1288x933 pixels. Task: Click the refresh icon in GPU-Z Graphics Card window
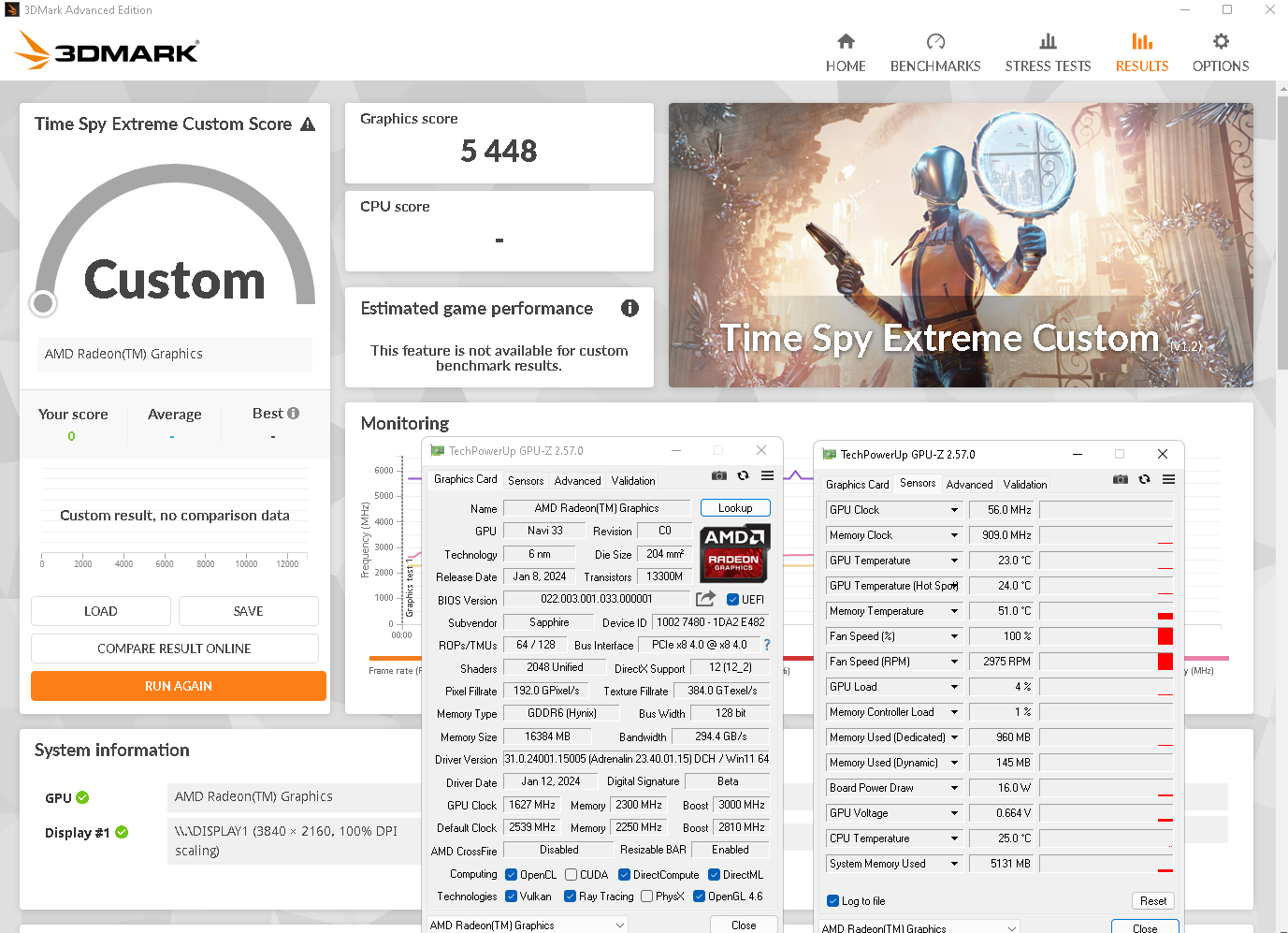(x=743, y=475)
